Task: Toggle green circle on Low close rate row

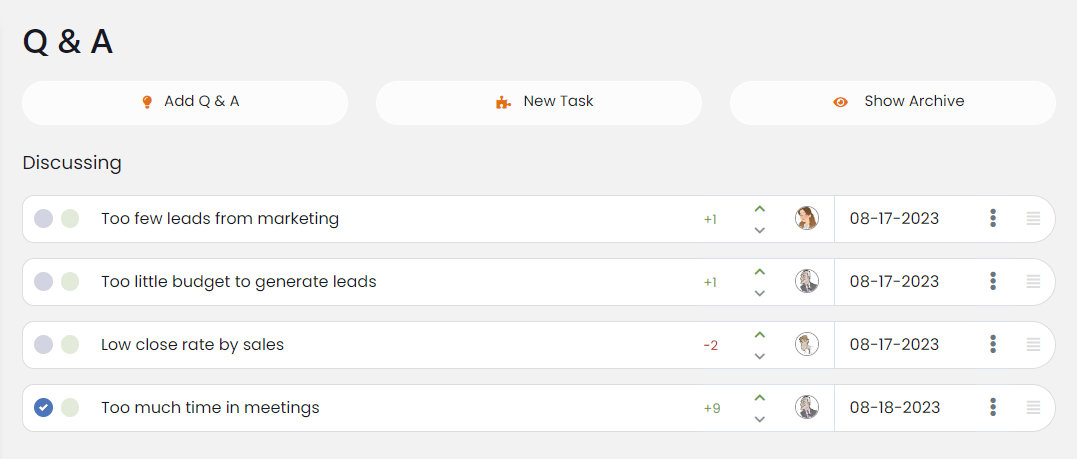Action: tap(70, 345)
